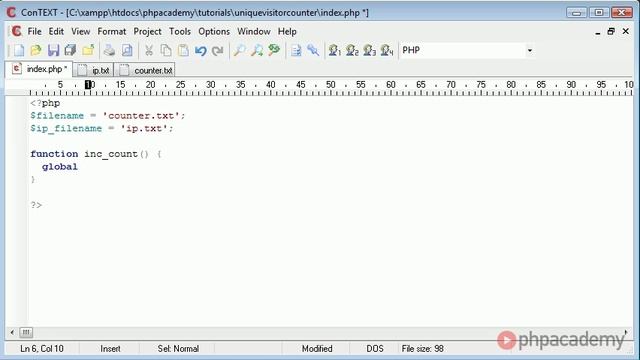Open the Help menu
Image resolution: width=640 pixels, height=360 pixels.
click(287, 31)
